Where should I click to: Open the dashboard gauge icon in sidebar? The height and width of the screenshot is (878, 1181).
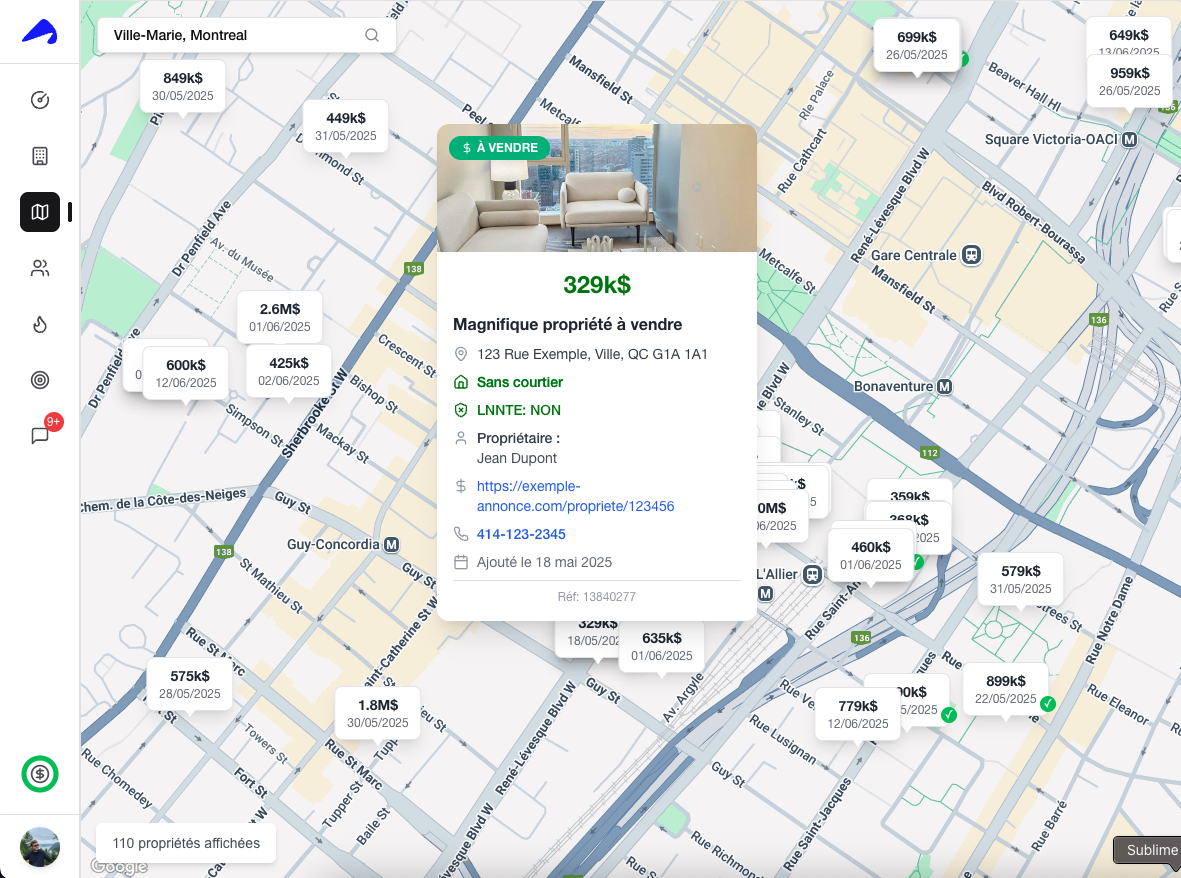pyautogui.click(x=40, y=100)
